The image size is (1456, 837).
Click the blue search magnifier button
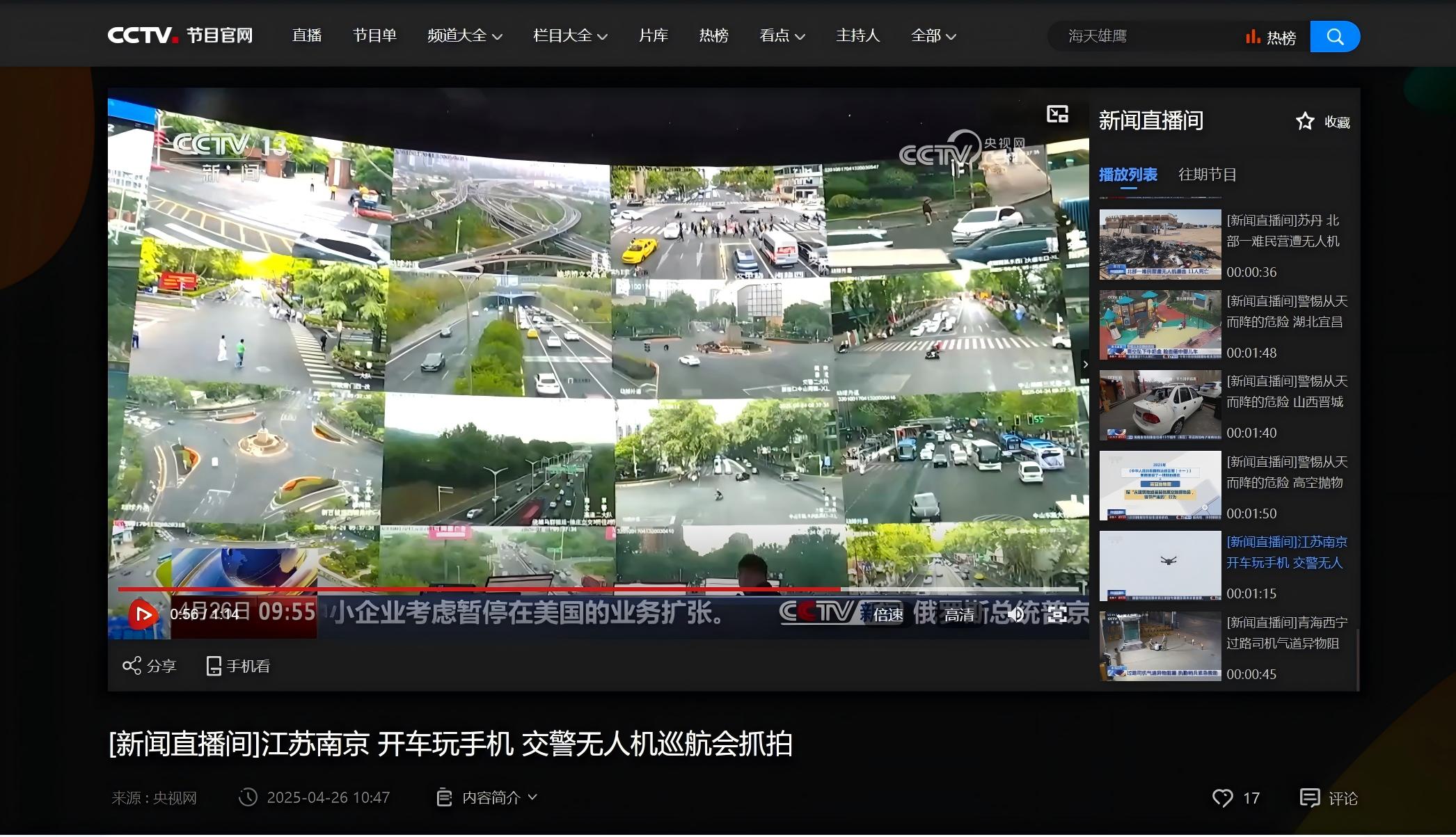(1334, 36)
